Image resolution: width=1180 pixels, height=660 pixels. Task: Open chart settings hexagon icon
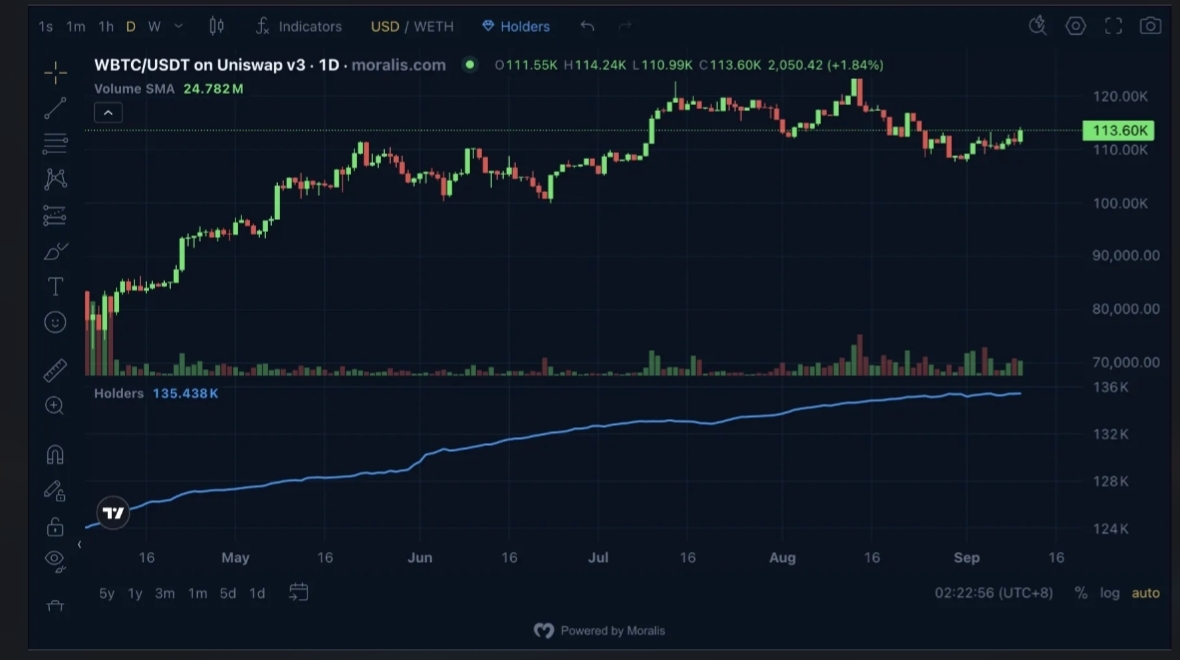(x=1075, y=26)
